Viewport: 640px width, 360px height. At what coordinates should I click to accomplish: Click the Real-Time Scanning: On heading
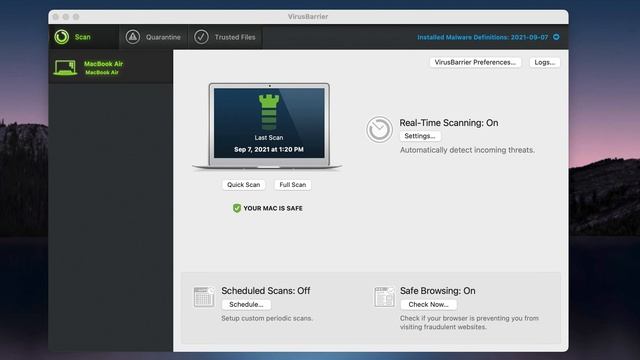(449, 123)
